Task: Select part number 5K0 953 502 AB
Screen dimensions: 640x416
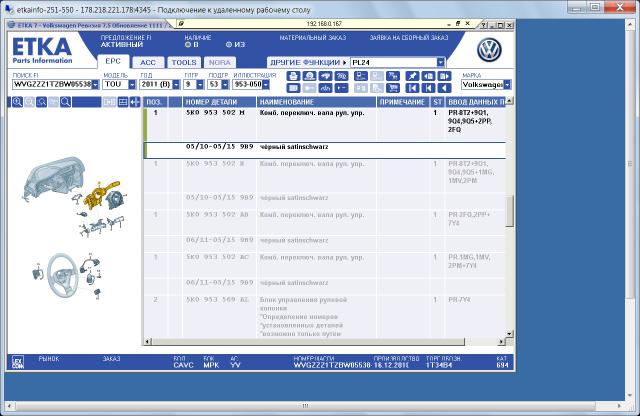Action: click(217, 214)
